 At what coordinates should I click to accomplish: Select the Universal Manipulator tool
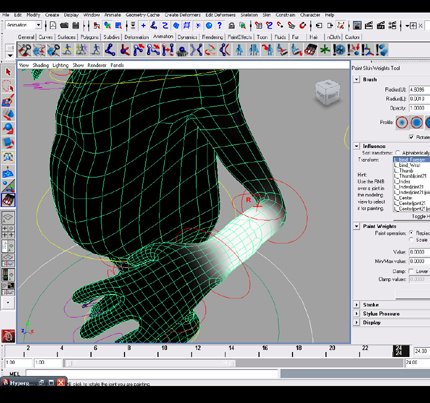tap(8, 157)
